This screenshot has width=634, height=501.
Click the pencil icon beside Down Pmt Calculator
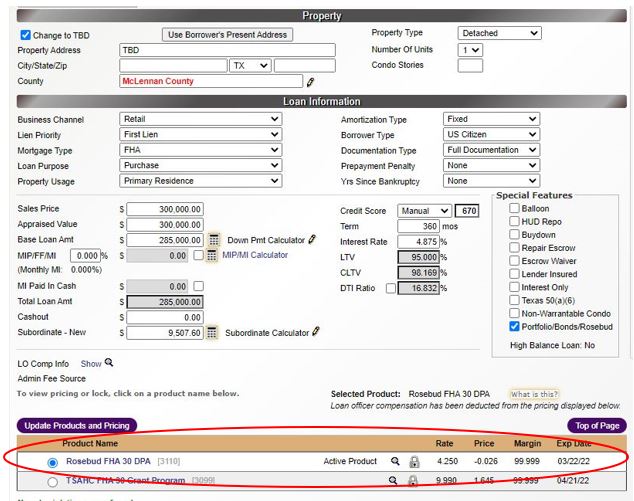coord(312,240)
